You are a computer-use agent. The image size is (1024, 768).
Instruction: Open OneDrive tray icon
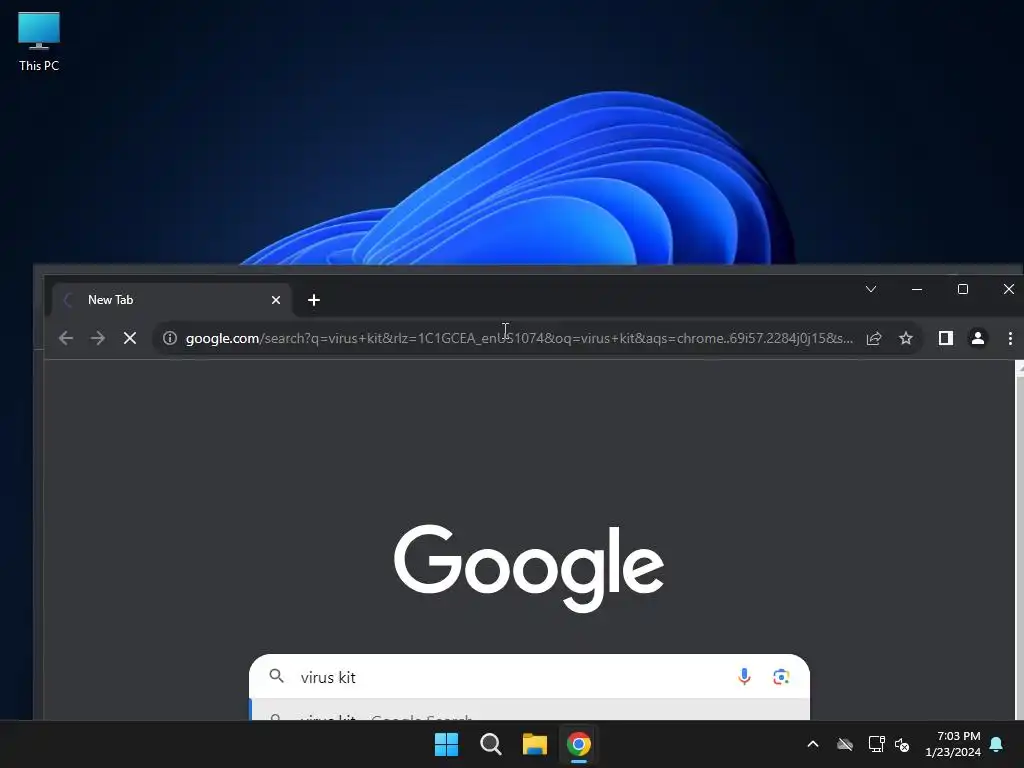[x=845, y=744]
